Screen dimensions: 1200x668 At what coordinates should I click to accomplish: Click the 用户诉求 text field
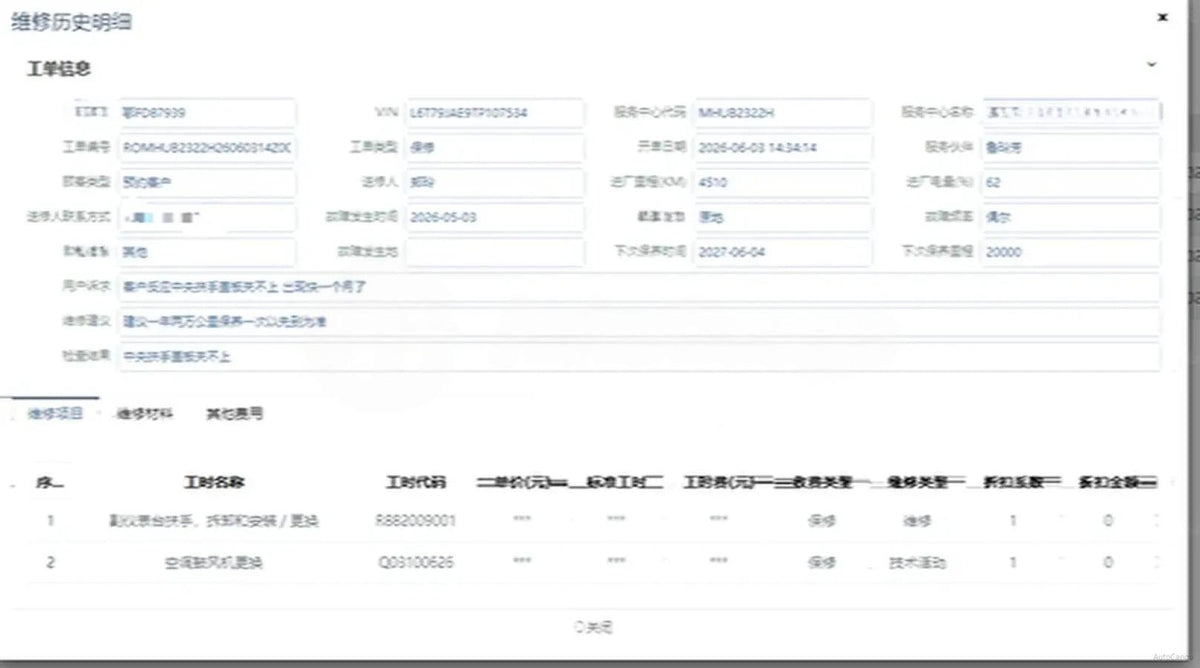[x=639, y=288]
